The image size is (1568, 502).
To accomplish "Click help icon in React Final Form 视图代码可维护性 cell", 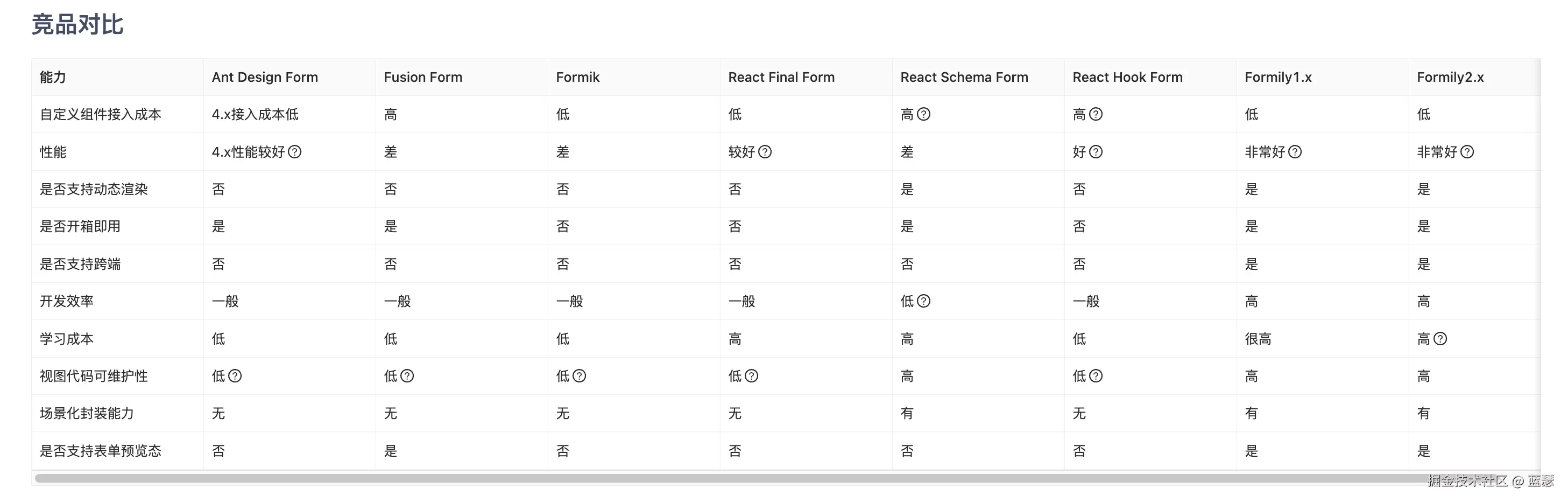I will point(752,376).
